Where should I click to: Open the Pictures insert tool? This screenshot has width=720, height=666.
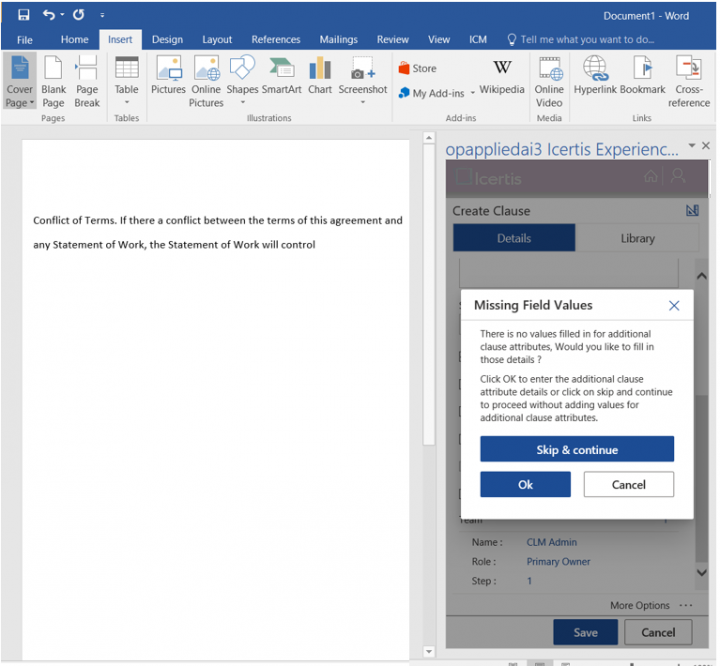[168, 76]
